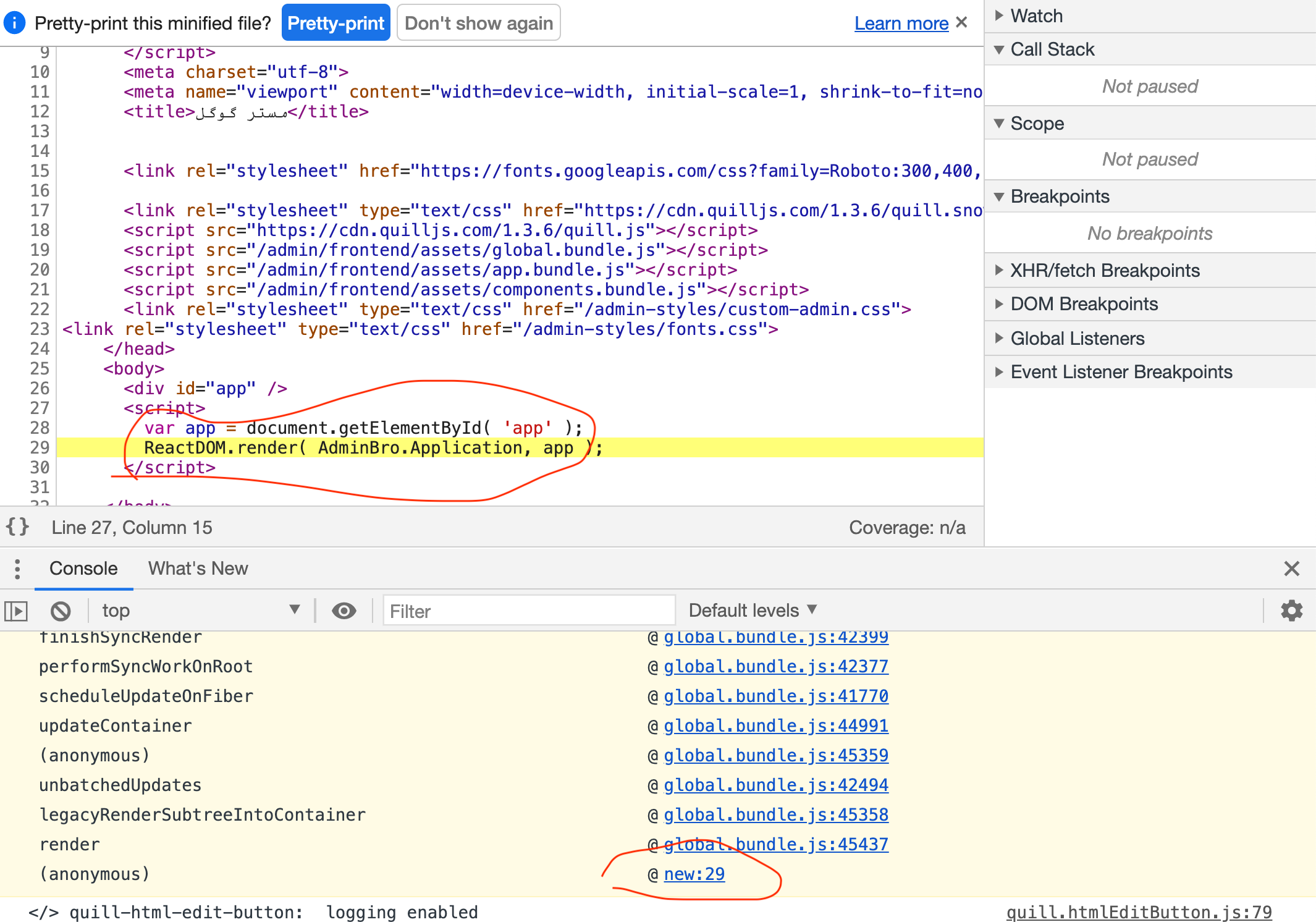The image size is (1316, 922).
Task: Toggle a breakpoint on line 28 gutter
Action: coord(39,428)
